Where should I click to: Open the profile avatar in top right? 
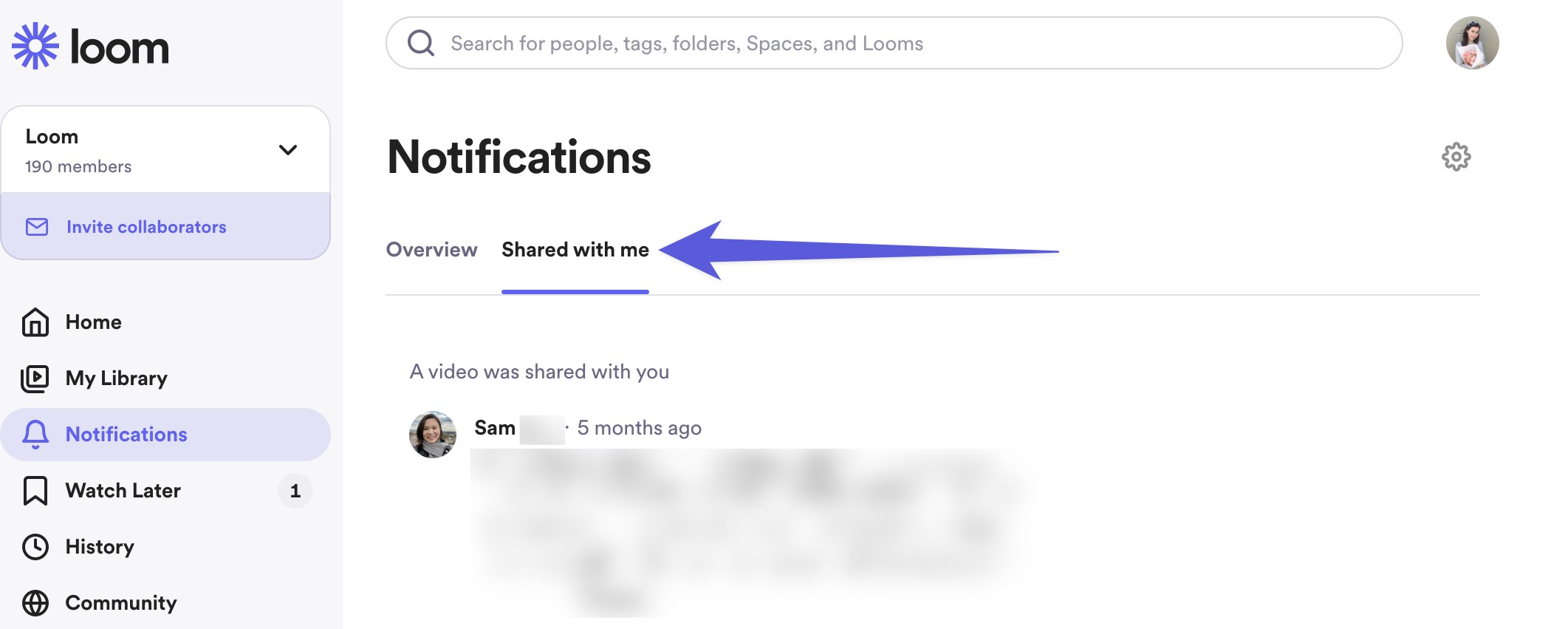[x=1472, y=43]
